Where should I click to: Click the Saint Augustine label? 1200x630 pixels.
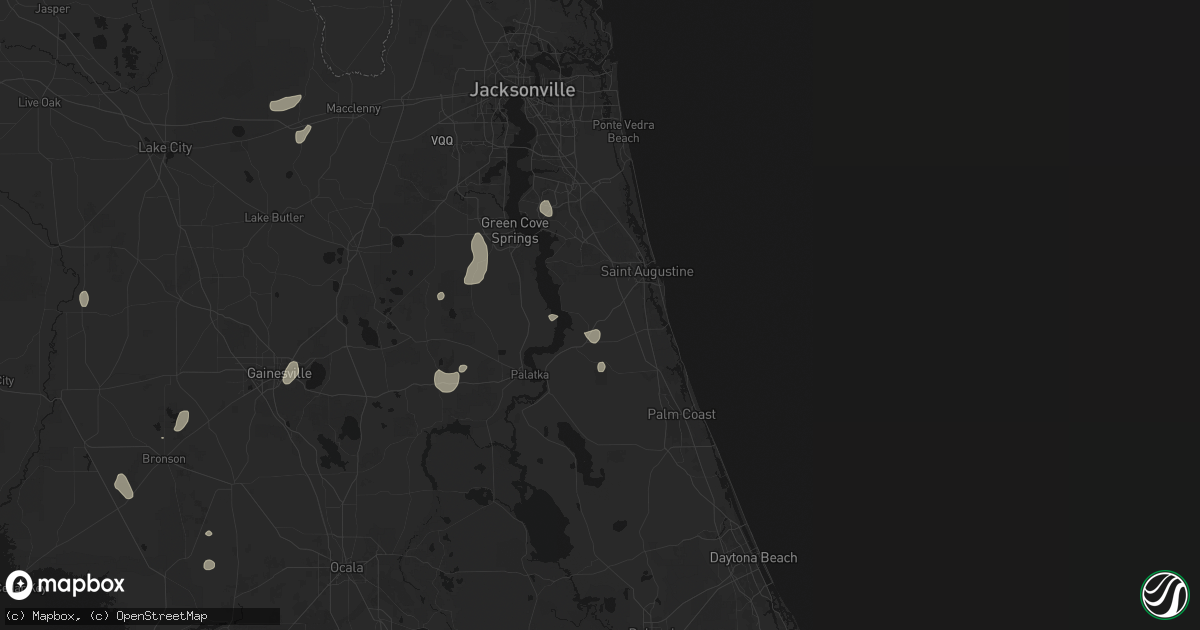[647, 272]
